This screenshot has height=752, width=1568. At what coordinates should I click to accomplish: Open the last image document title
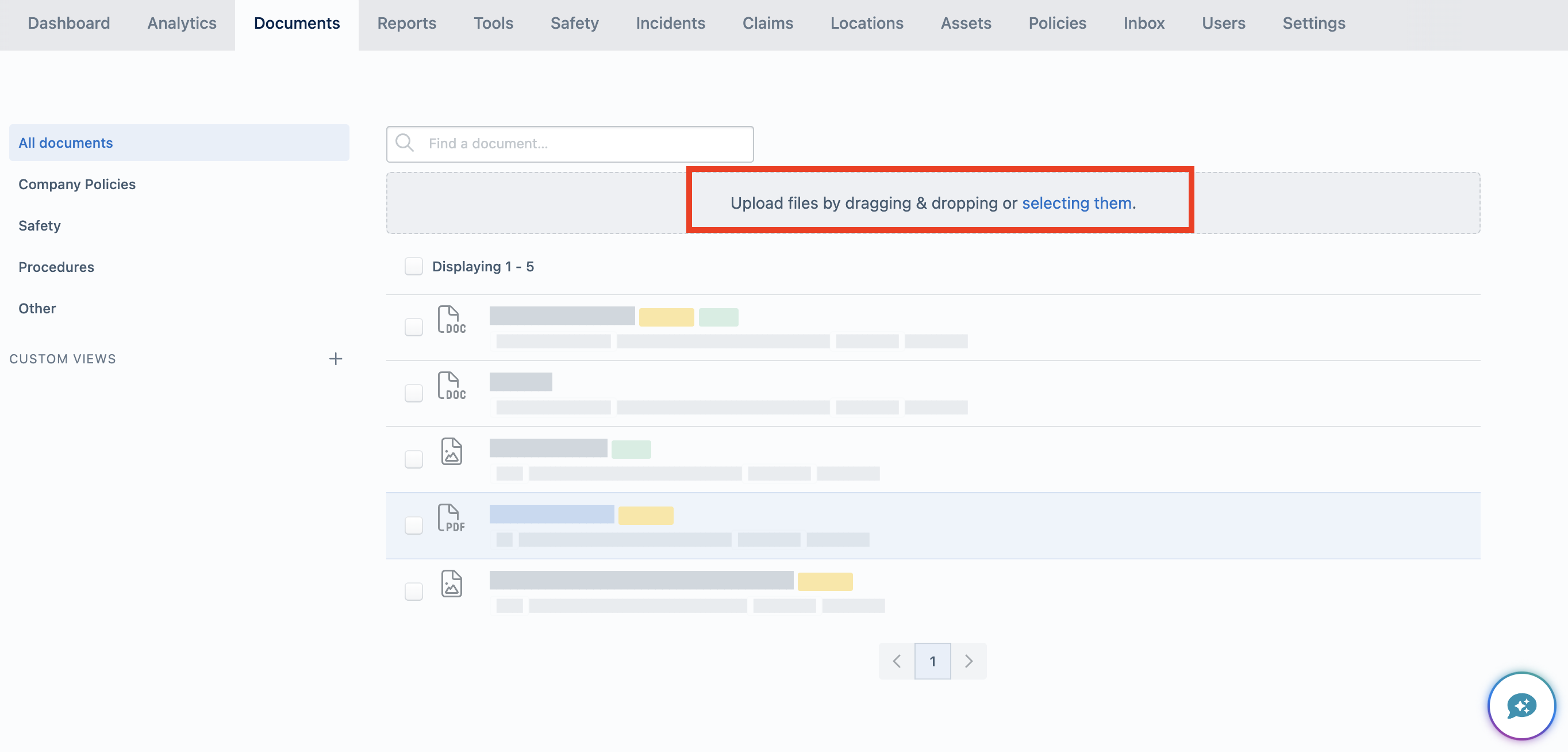[x=641, y=580]
